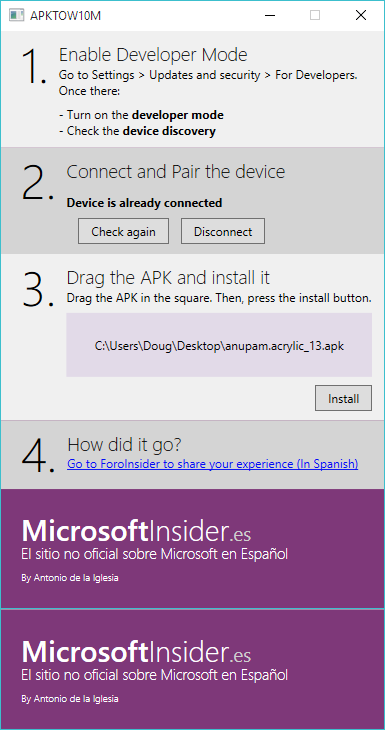
Task: Click the By Antonio de la Iglesia credit in first banner
Action: coord(70,578)
